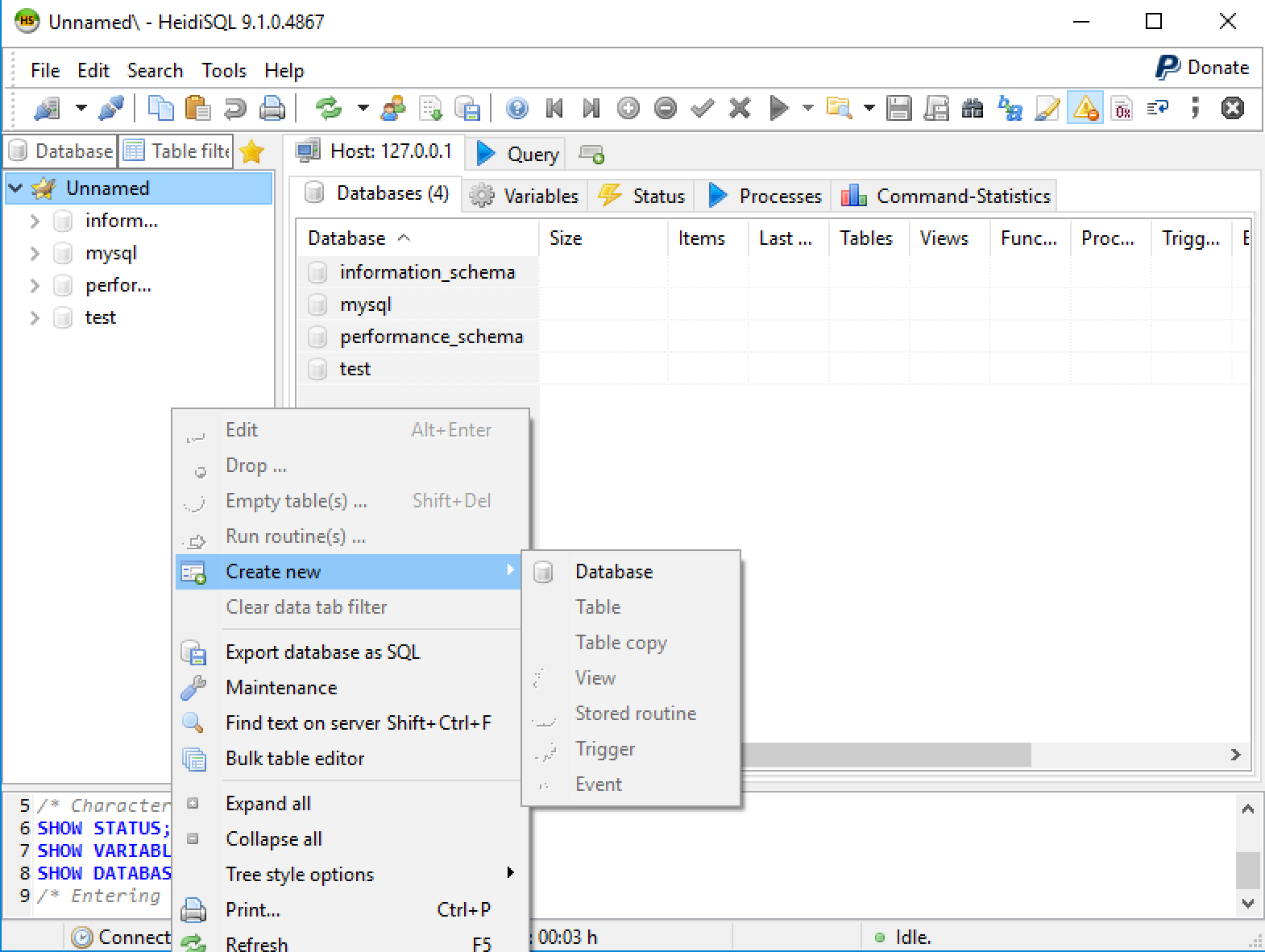Click the new query tab icon
Screen dimensions: 1265x952
(591, 154)
